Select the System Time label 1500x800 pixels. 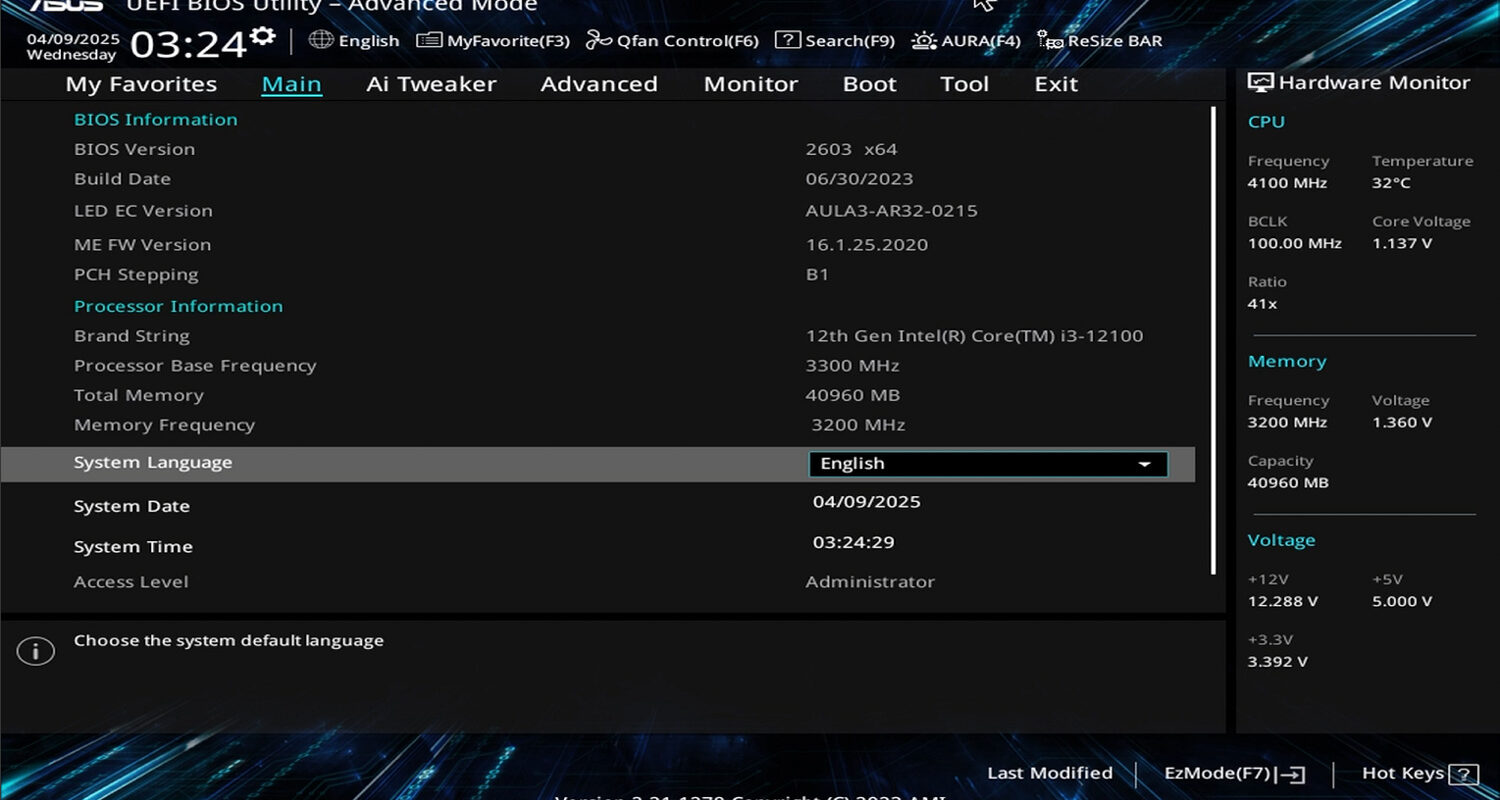pyautogui.click(x=133, y=547)
